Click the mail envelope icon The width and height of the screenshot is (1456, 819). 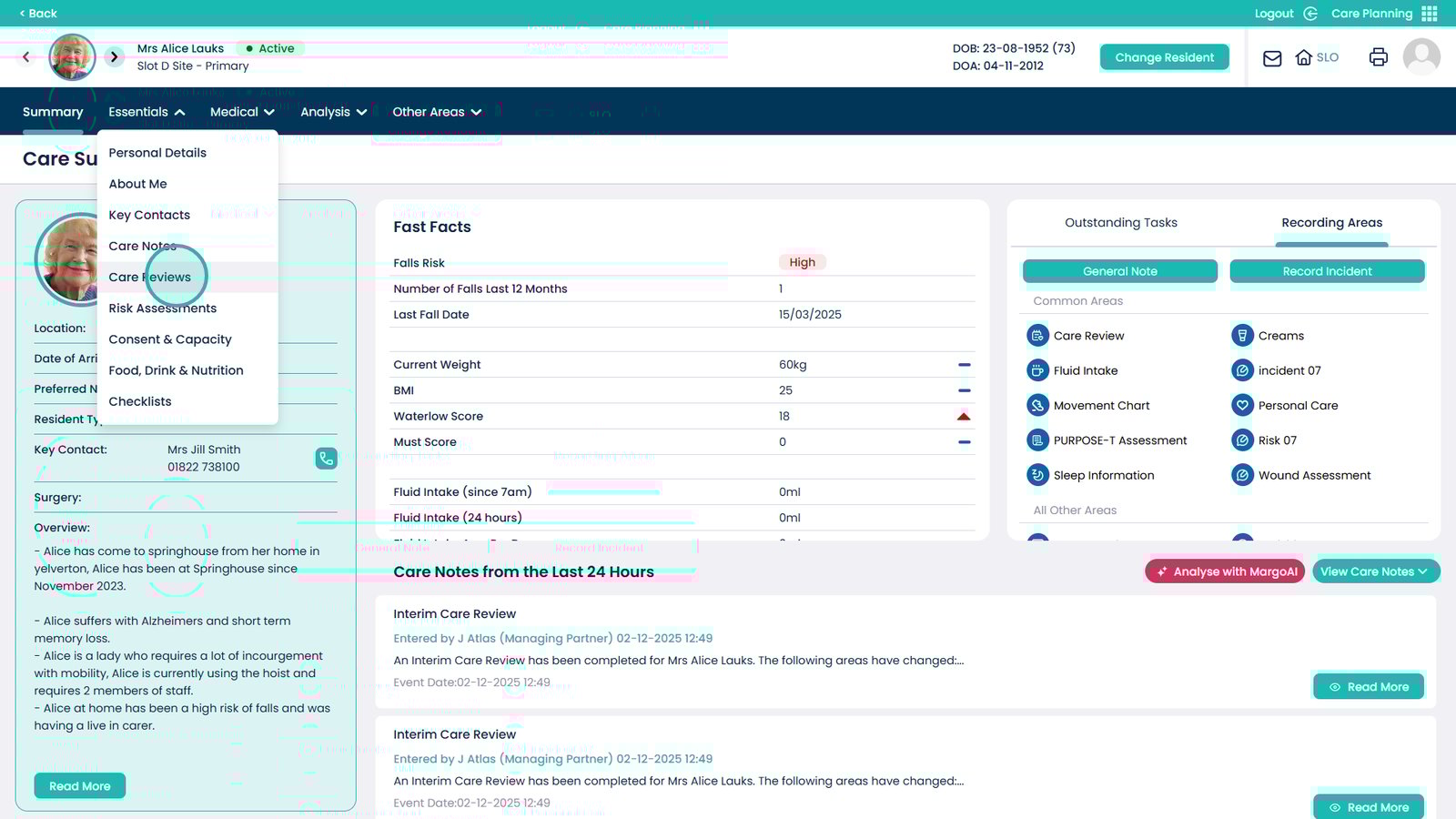click(1272, 58)
